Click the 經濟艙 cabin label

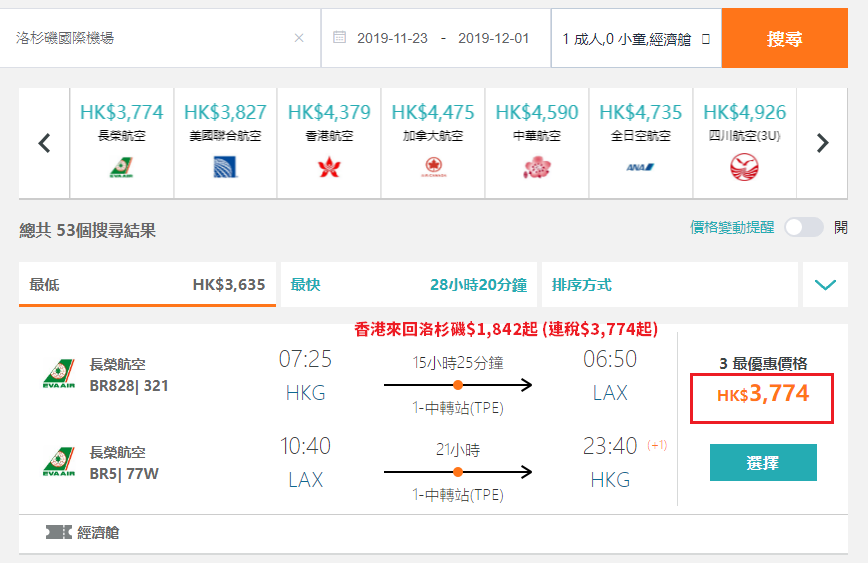pos(98,533)
